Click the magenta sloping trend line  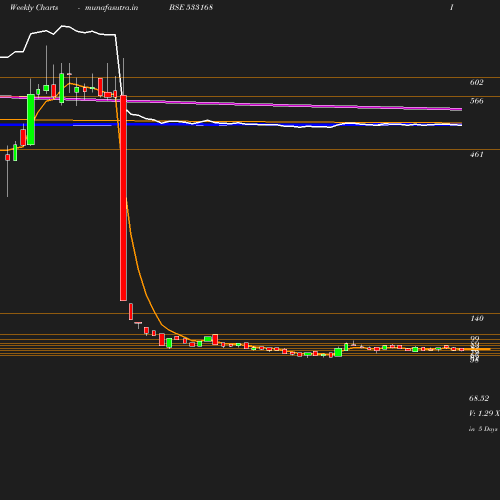click(x=231, y=104)
